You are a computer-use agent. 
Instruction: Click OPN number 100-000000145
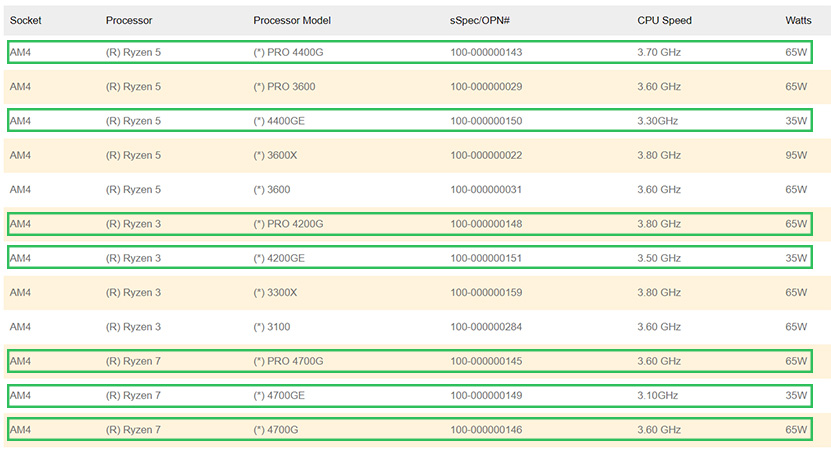click(486, 361)
